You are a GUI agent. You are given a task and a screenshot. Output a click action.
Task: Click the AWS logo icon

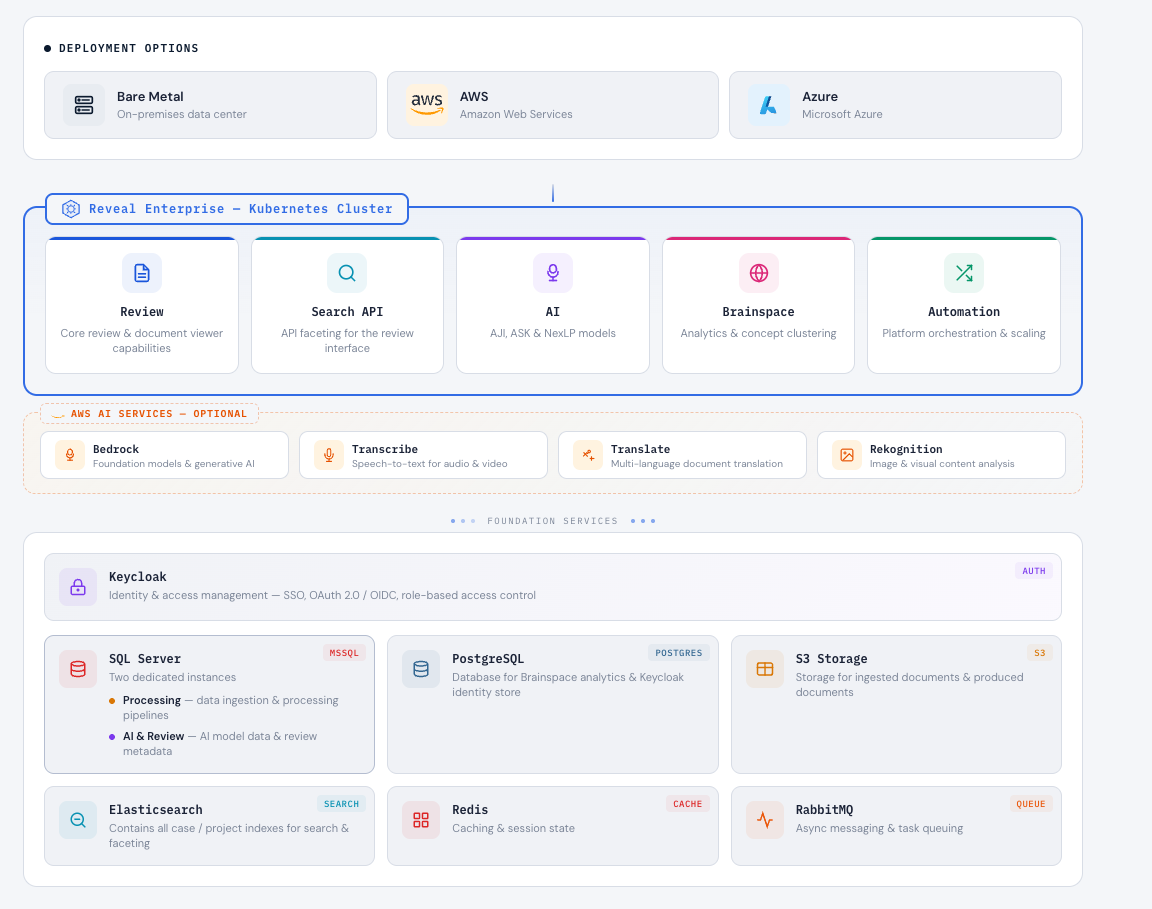pos(427,105)
